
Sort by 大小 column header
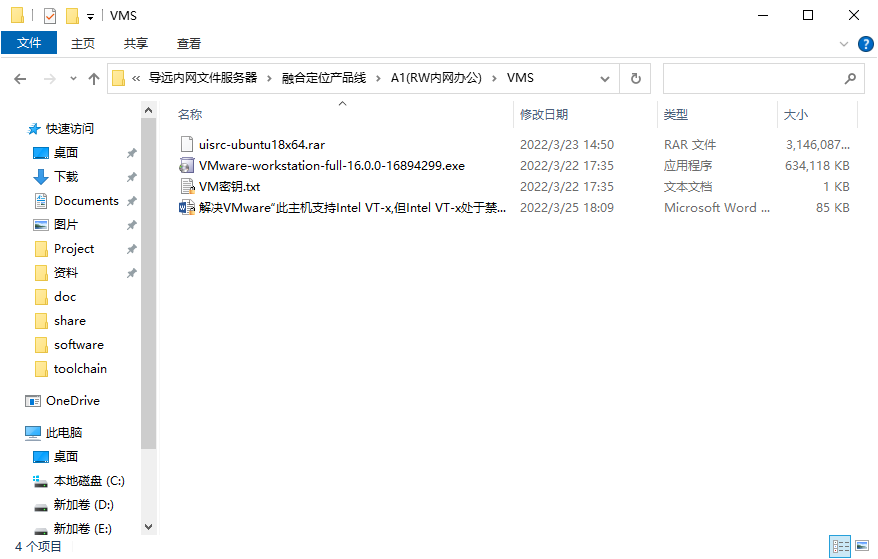point(796,115)
